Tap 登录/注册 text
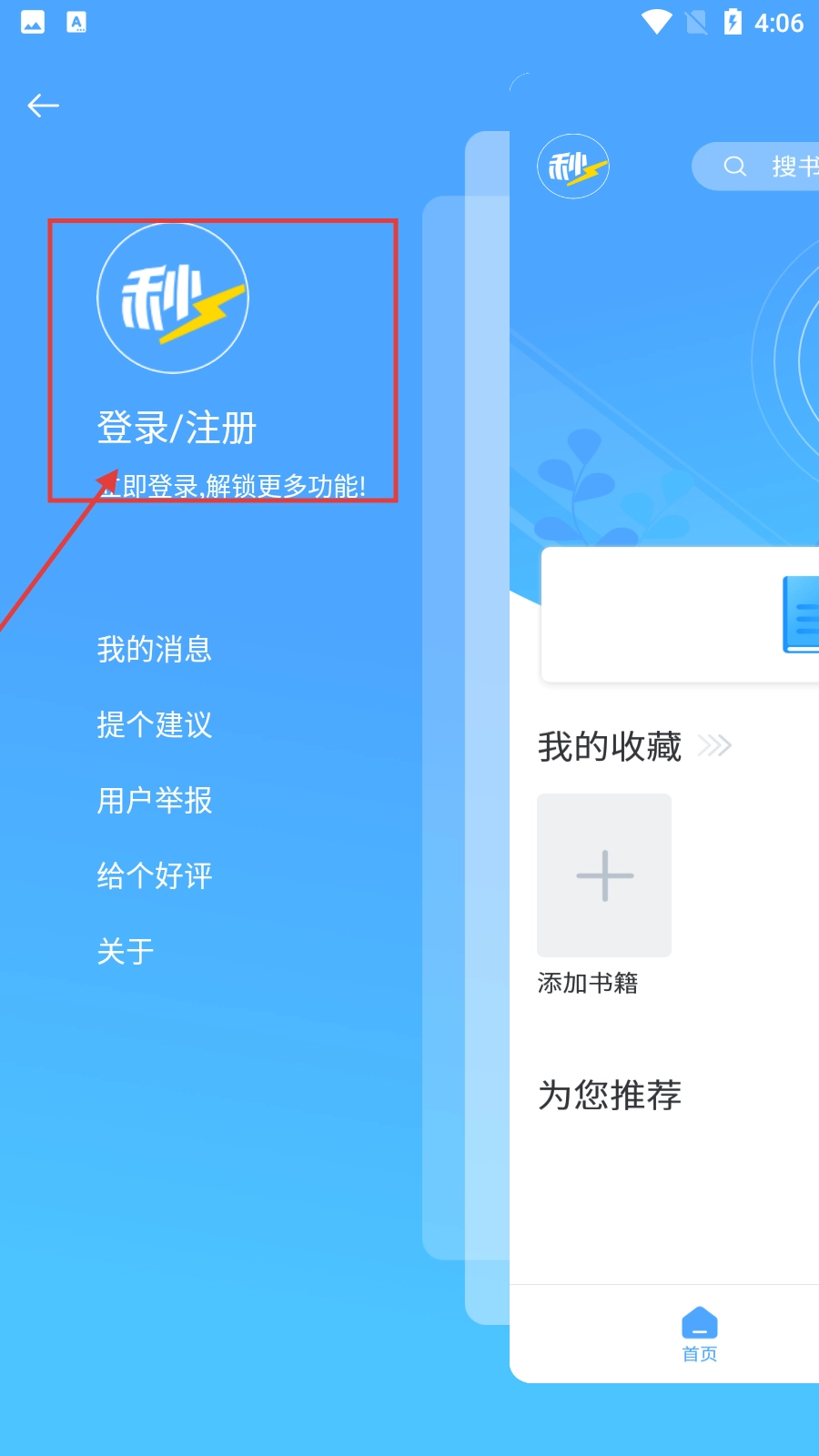 point(177,428)
